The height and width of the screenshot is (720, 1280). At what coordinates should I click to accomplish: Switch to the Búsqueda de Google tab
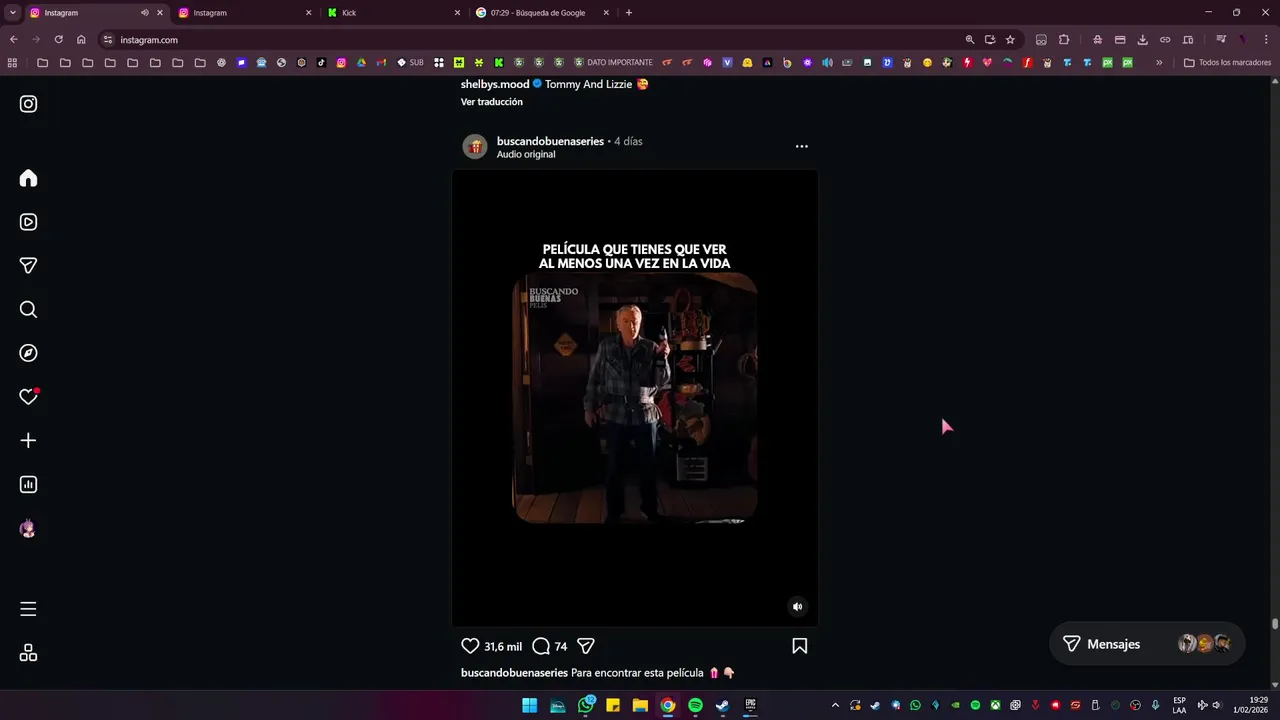542,13
